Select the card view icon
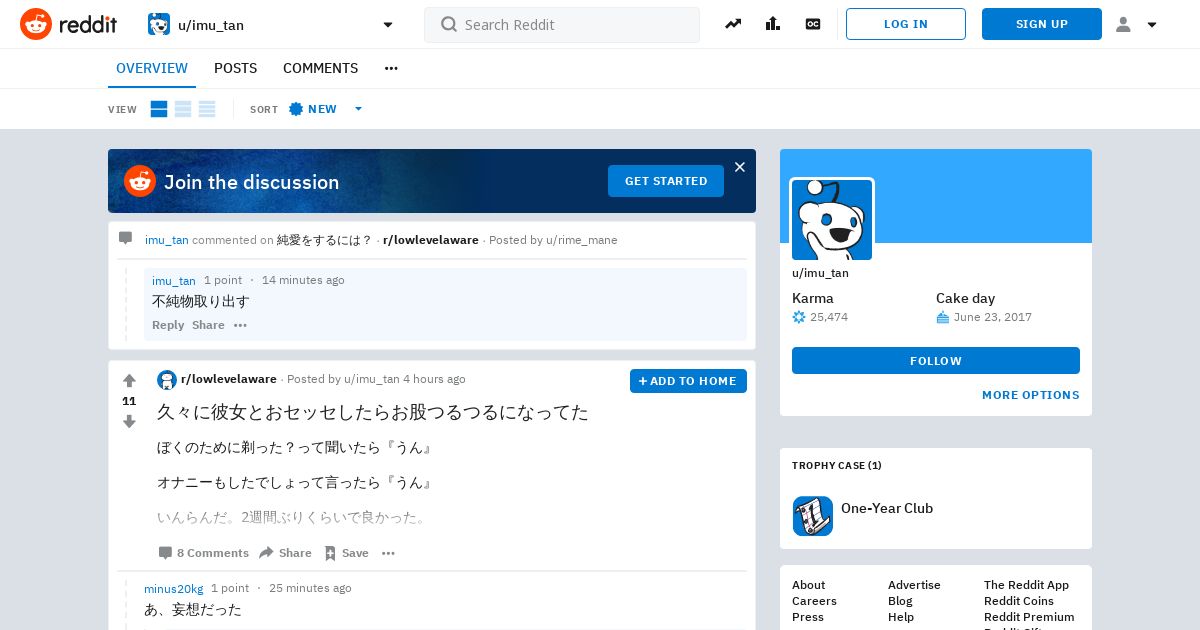The height and width of the screenshot is (630, 1200). [x=159, y=109]
